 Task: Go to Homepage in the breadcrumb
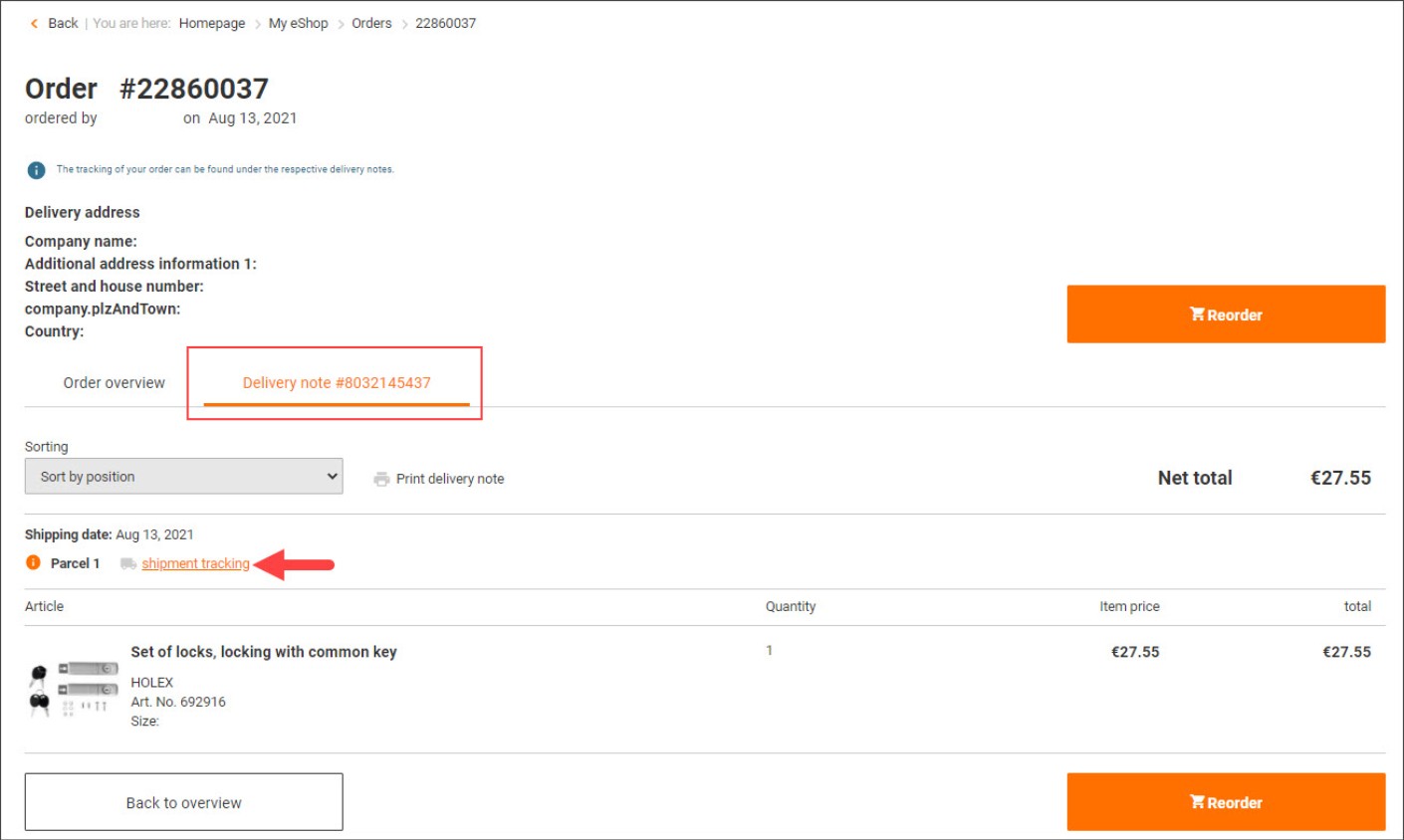[212, 23]
